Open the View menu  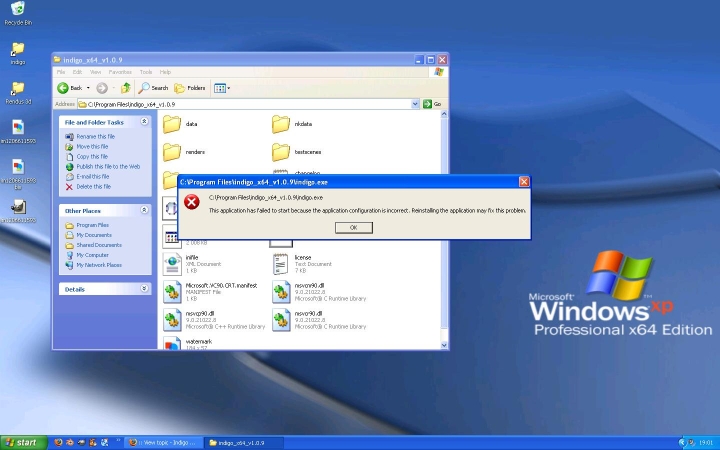click(x=95, y=72)
